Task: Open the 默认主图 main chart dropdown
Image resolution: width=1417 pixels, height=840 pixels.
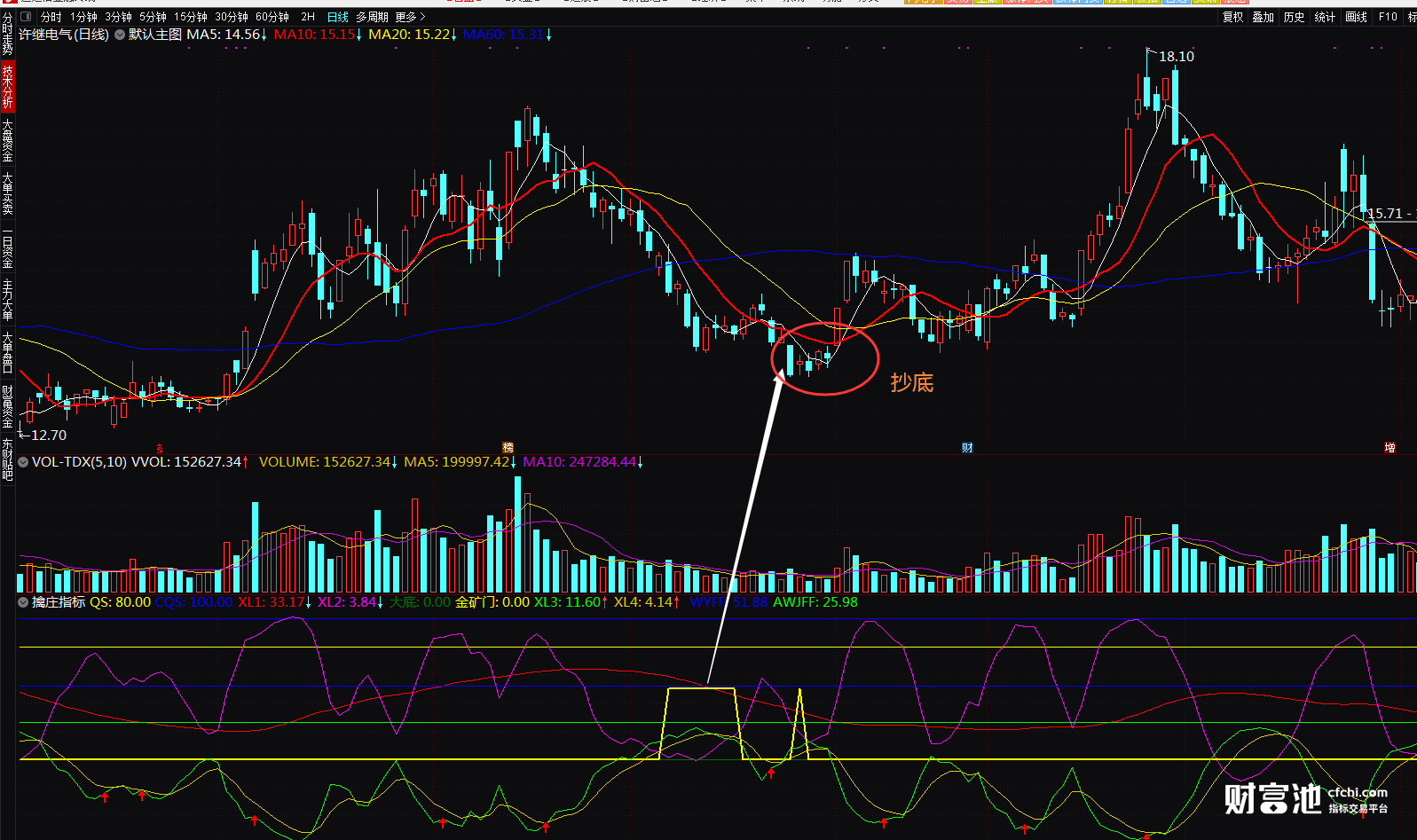Action: pyautogui.click(x=120, y=35)
